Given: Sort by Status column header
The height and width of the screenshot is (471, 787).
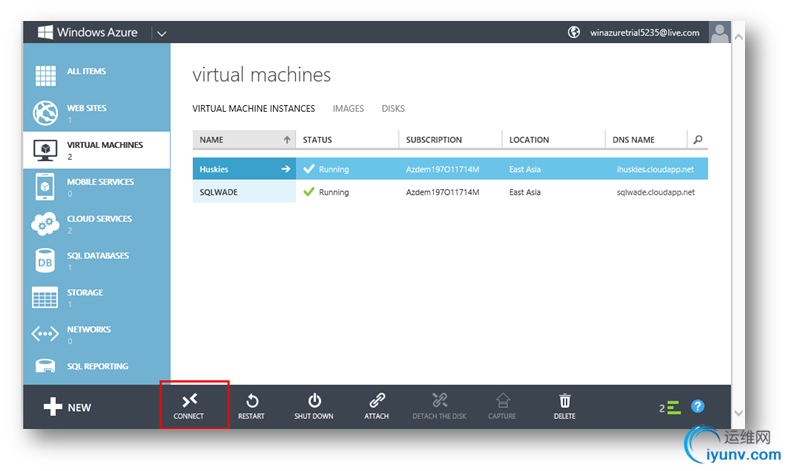Looking at the screenshot, I should click(347, 140).
